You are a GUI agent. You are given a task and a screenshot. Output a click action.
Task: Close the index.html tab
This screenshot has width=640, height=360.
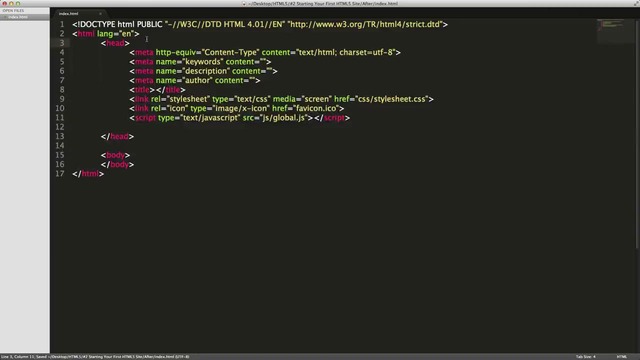click(x=100, y=14)
